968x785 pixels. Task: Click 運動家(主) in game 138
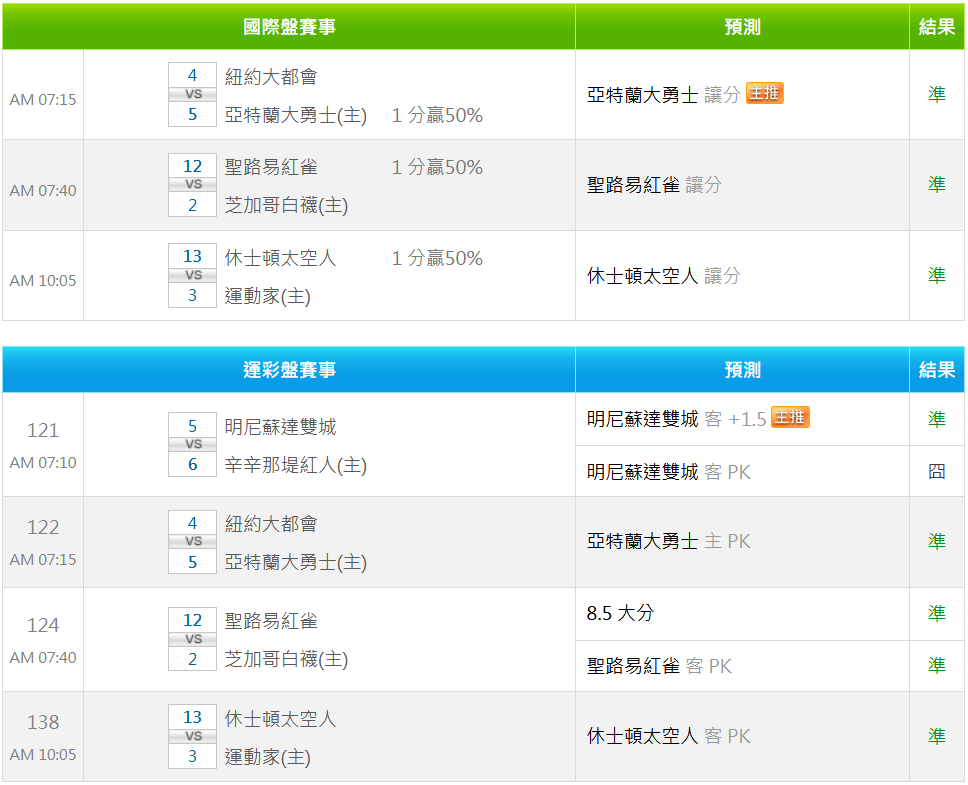click(267, 757)
